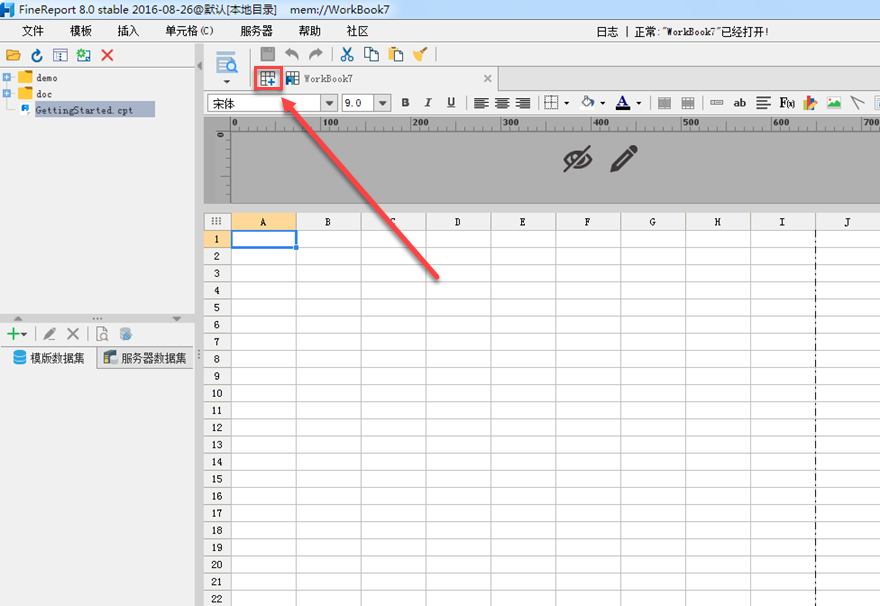This screenshot has height=606, width=880.
Task: Center align cell text
Action: click(502, 103)
